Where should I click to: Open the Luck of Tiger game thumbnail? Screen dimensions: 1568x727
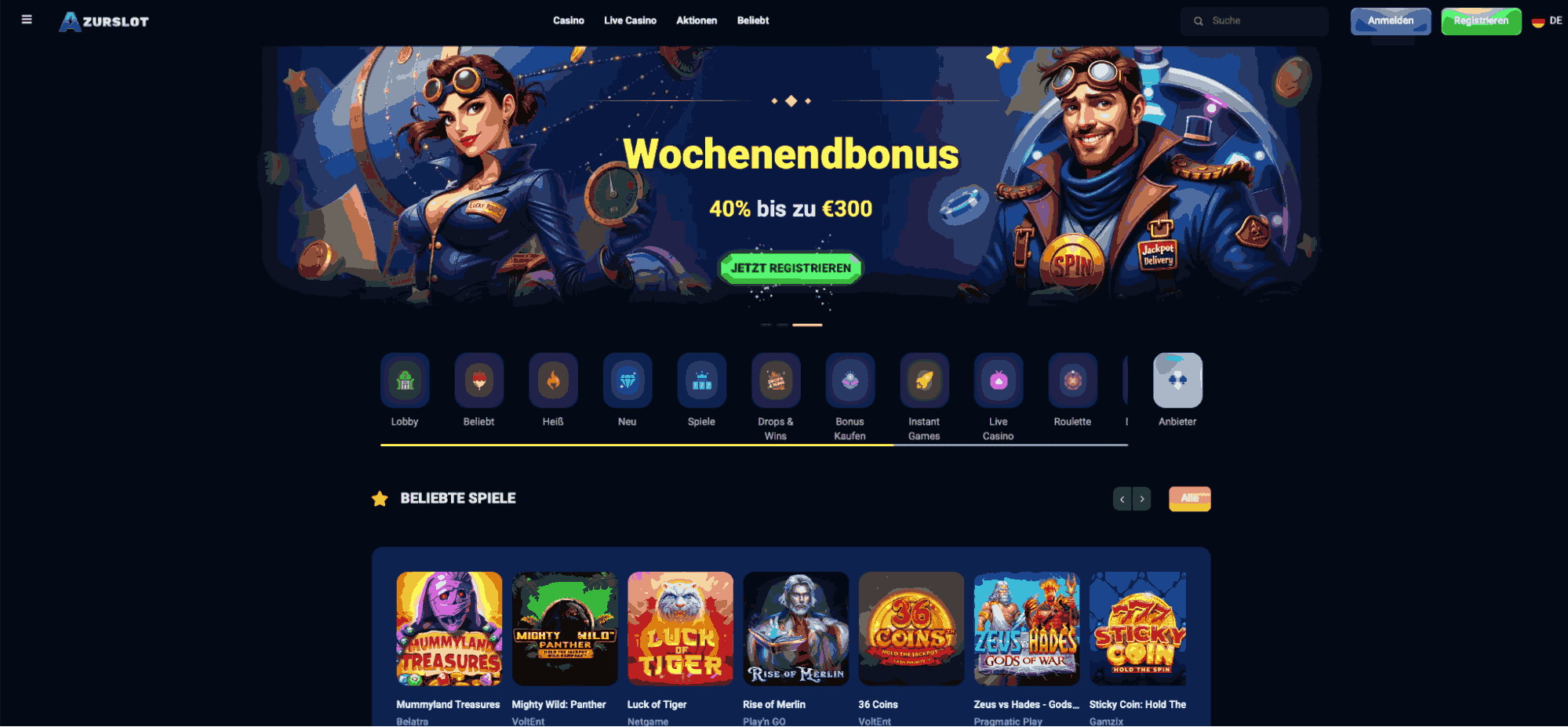click(x=680, y=629)
